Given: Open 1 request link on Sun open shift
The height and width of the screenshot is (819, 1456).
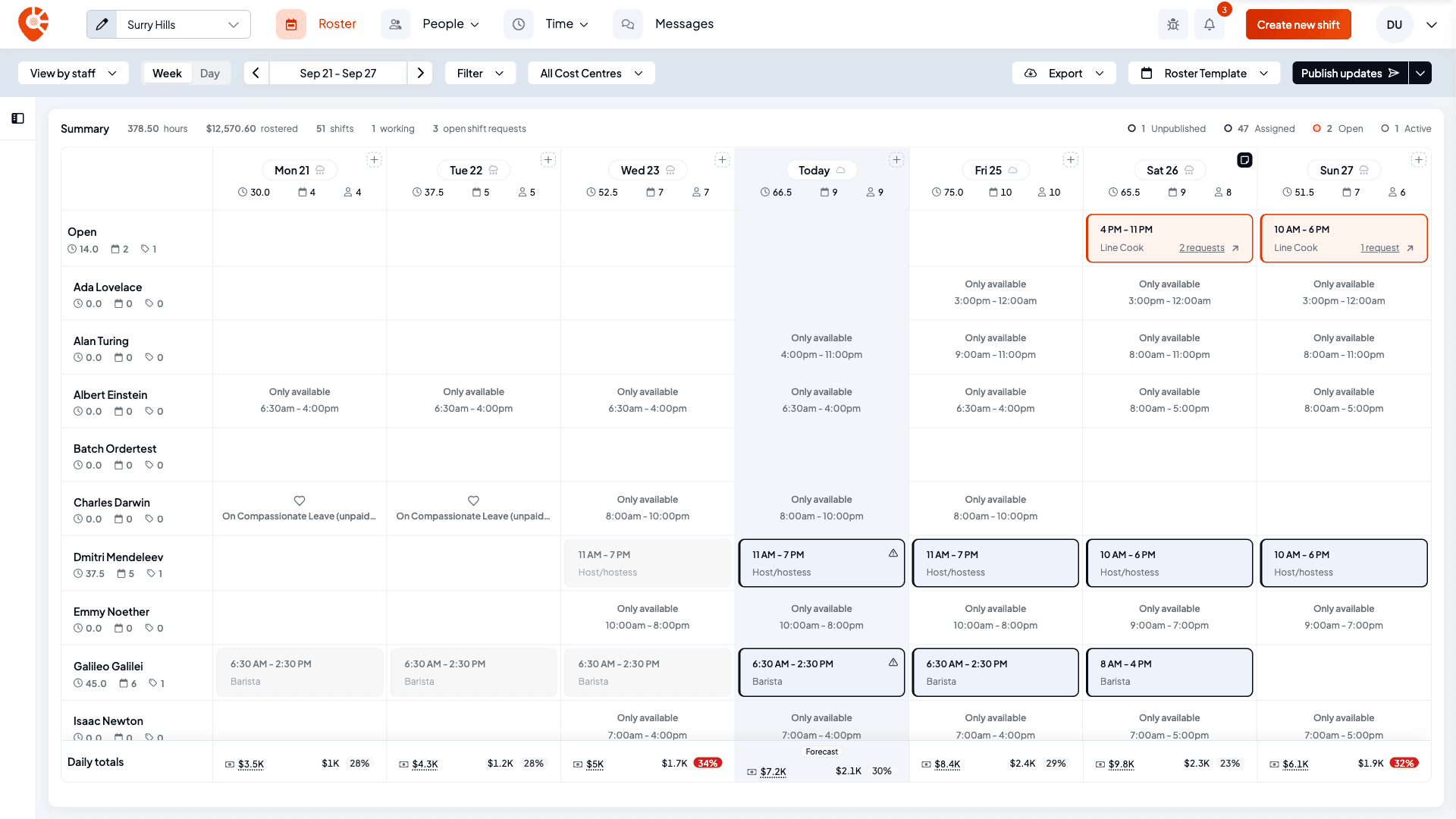Looking at the screenshot, I should pos(1379,248).
